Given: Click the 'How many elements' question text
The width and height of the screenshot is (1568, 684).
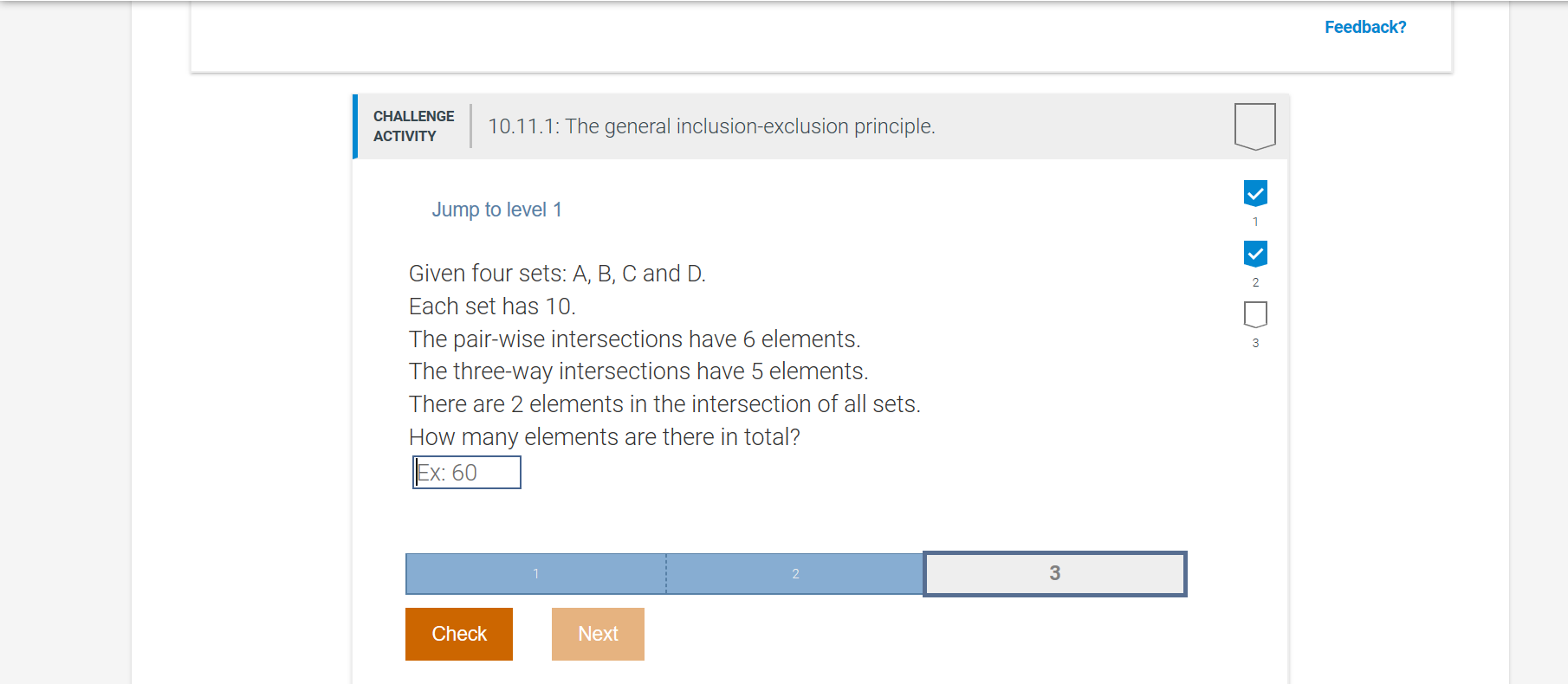Looking at the screenshot, I should coord(605,437).
